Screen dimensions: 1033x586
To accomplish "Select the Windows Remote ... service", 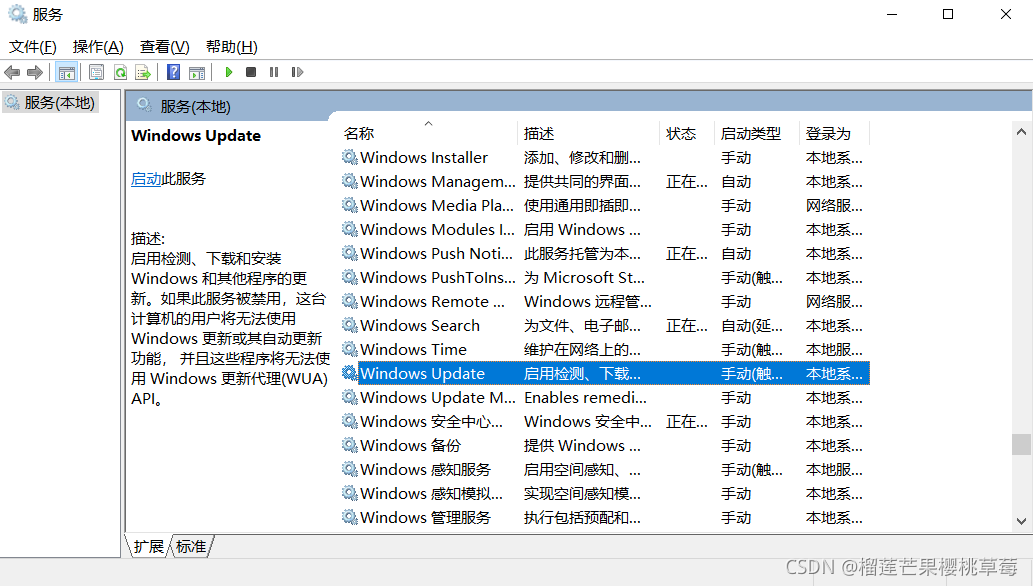I will pyautogui.click(x=432, y=301).
